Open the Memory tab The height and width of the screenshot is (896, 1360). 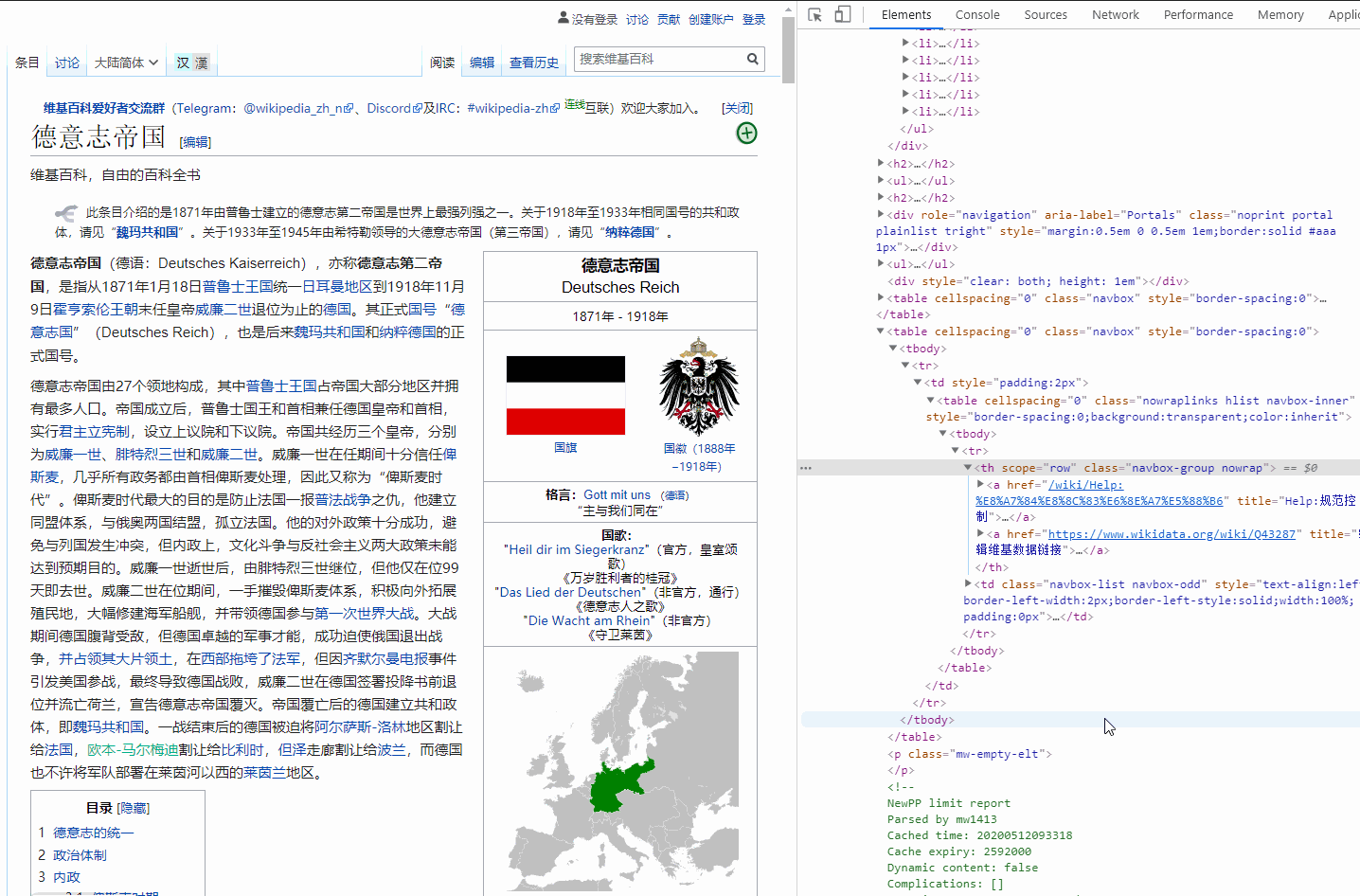pos(1280,14)
